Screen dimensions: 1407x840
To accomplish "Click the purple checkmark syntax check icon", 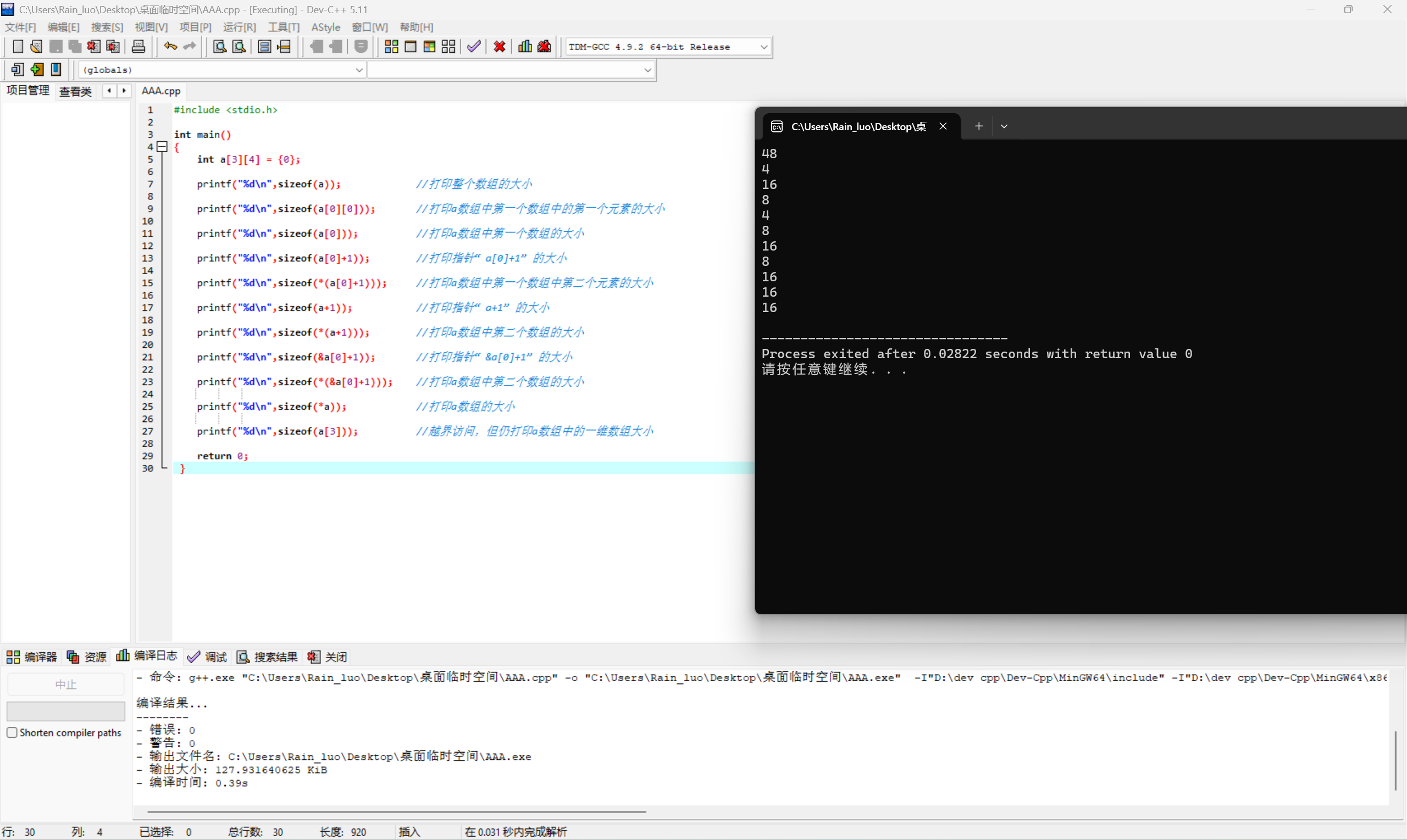I will [x=474, y=46].
